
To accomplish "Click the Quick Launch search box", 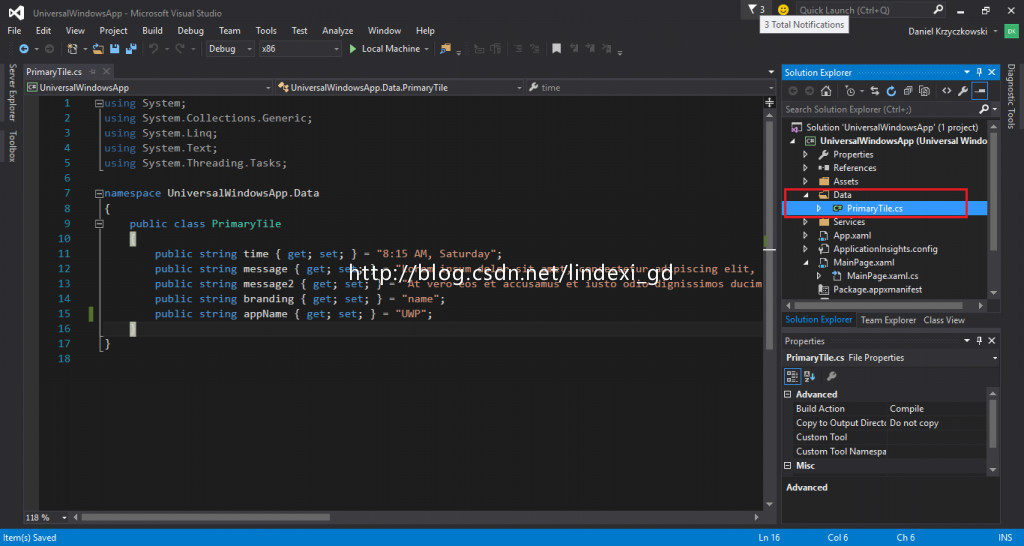I will coord(863,10).
